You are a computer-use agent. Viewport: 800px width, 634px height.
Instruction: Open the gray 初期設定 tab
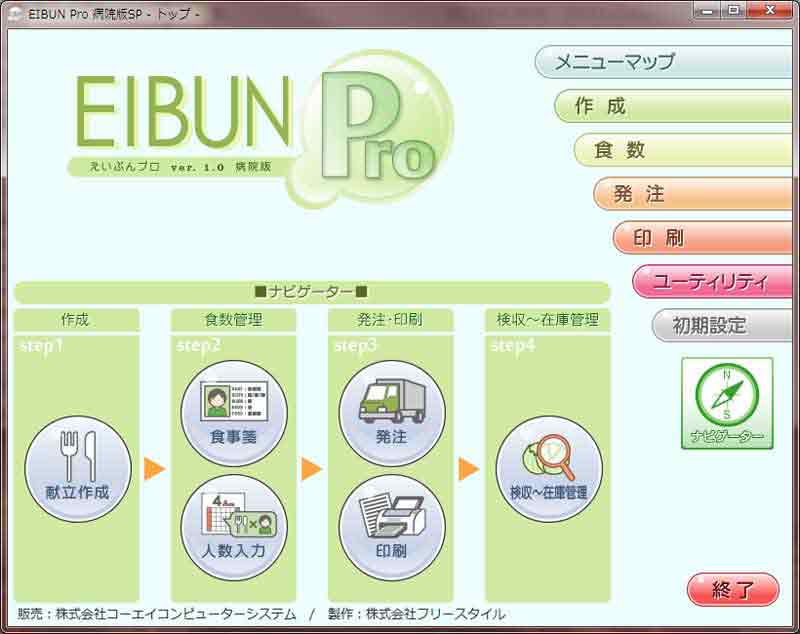point(722,325)
